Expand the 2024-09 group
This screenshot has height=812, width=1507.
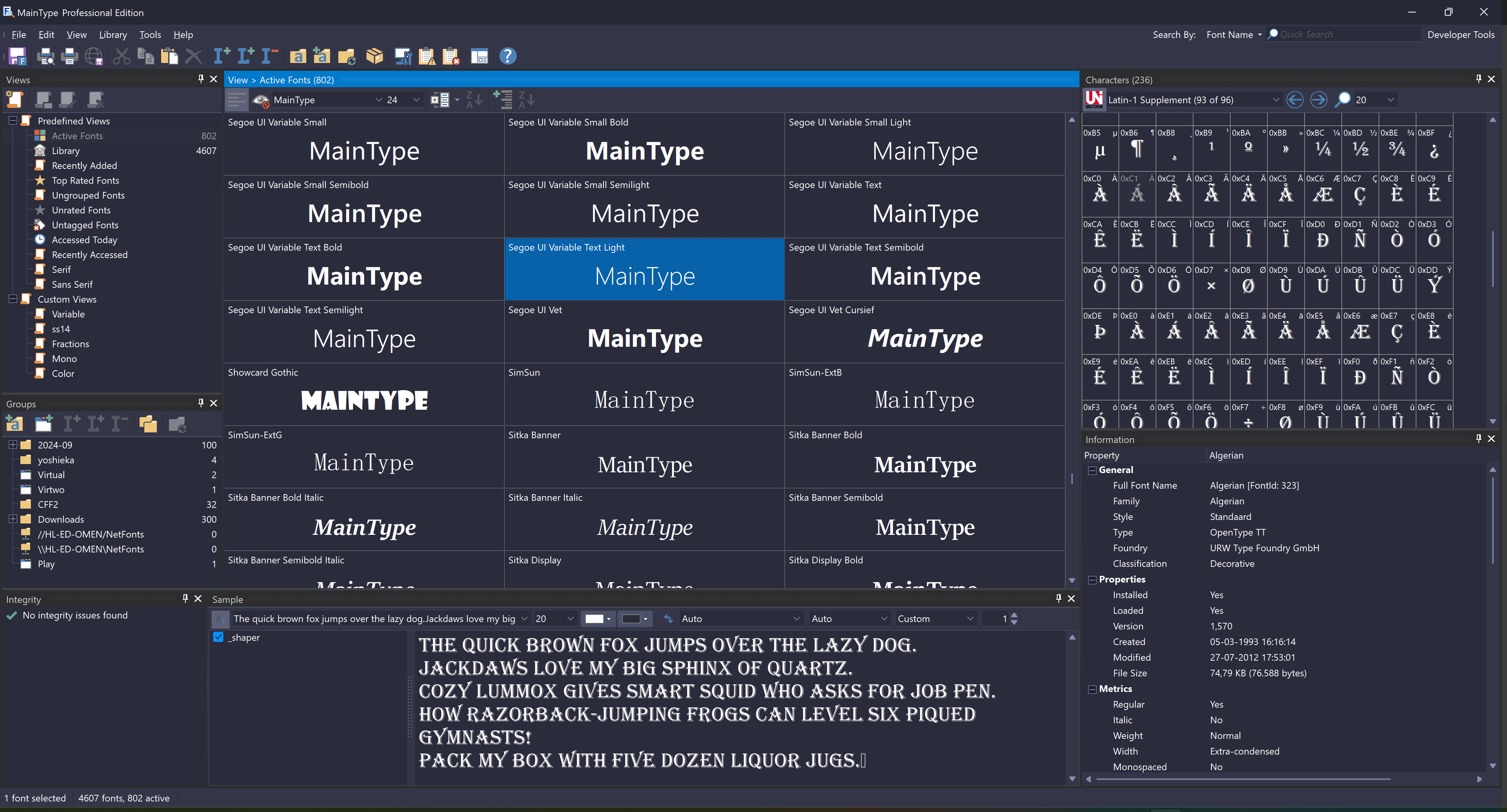point(12,445)
